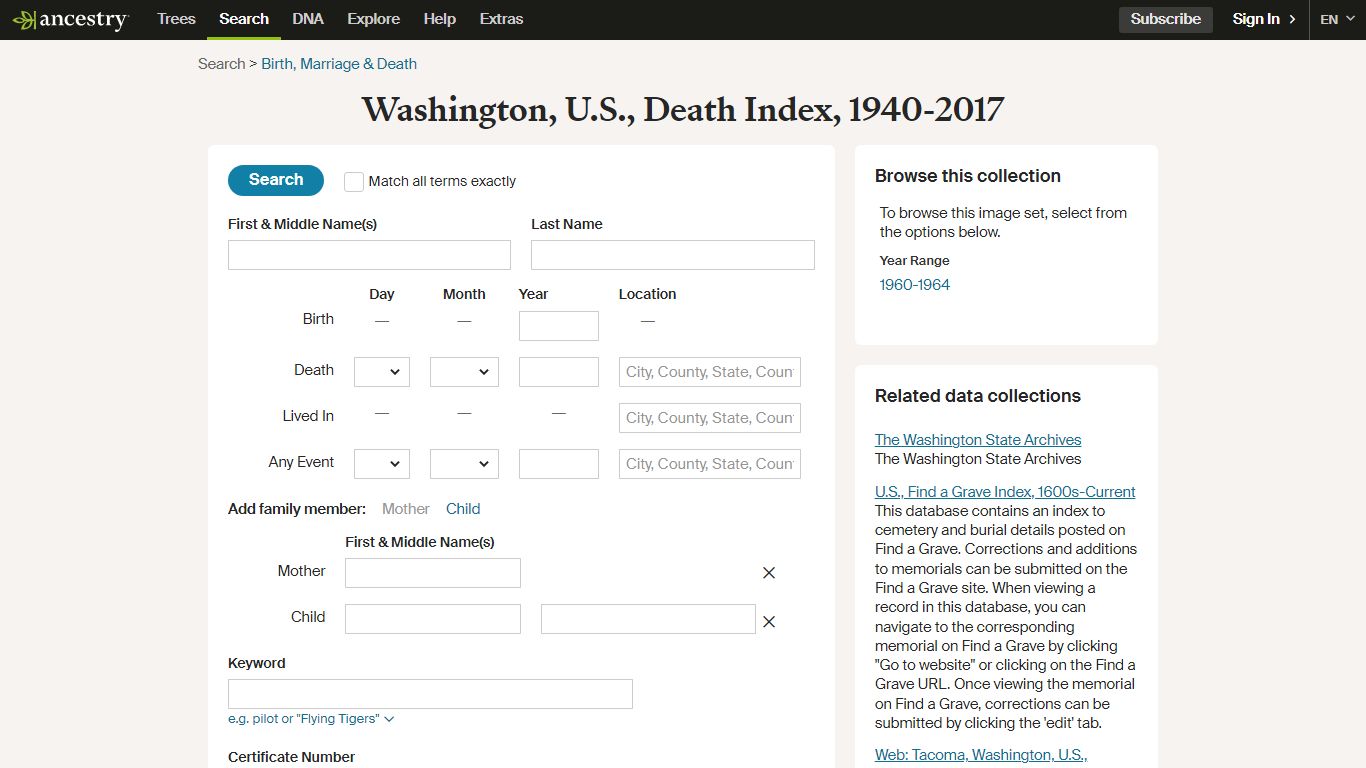Open the DNA menu

[308, 19]
